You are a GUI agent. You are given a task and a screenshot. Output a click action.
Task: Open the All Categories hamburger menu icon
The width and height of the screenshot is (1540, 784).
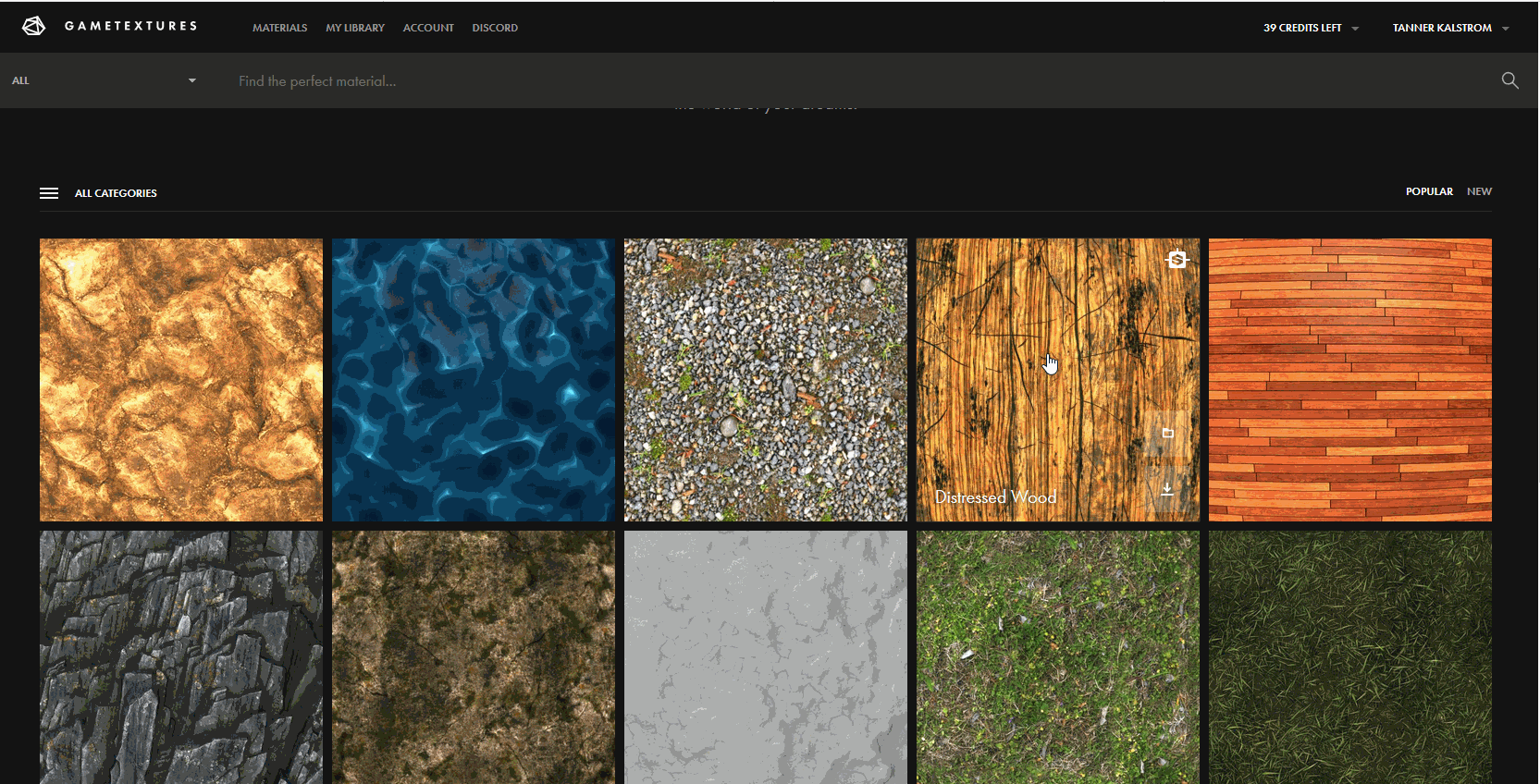coord(49,193)
